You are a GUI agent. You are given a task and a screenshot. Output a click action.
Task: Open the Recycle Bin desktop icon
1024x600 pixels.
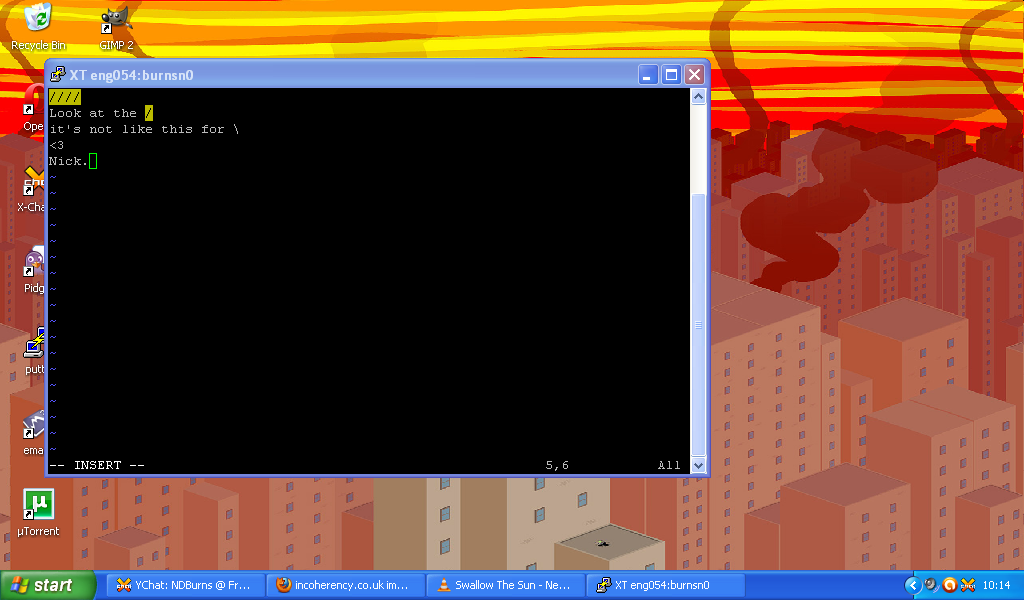[38, 20]
